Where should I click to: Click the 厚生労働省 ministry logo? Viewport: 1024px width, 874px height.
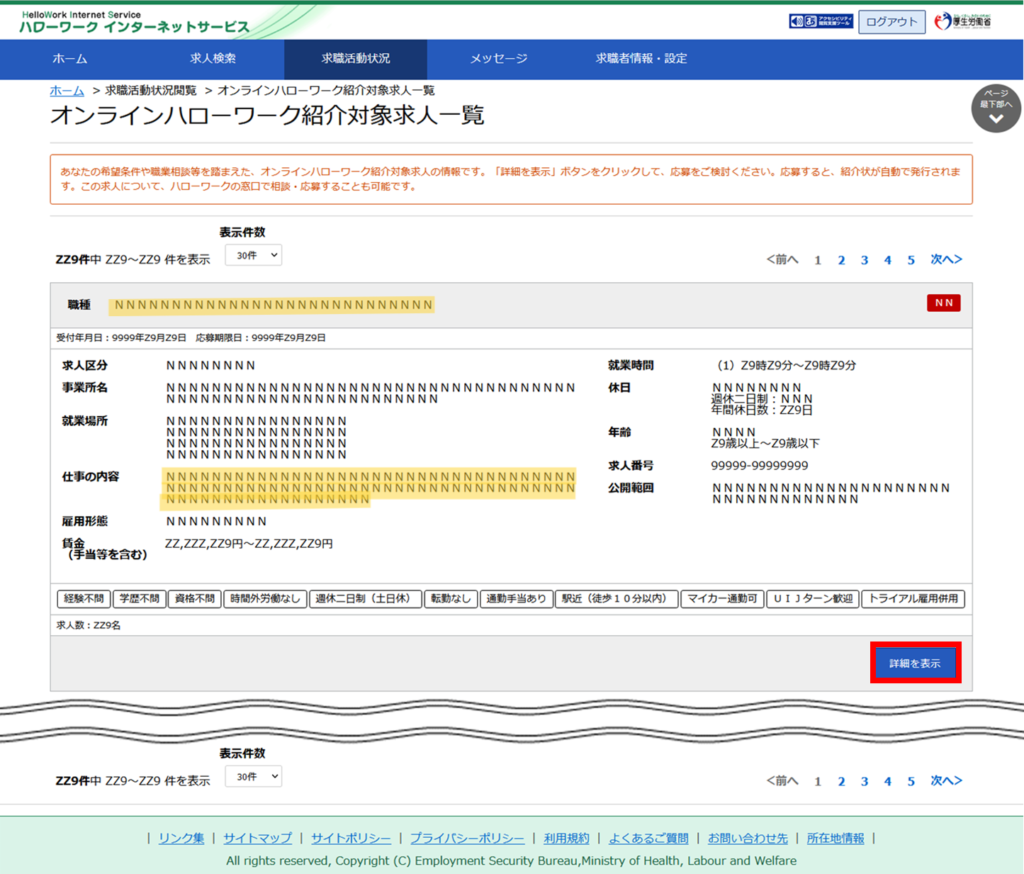[x=962, y=21]
